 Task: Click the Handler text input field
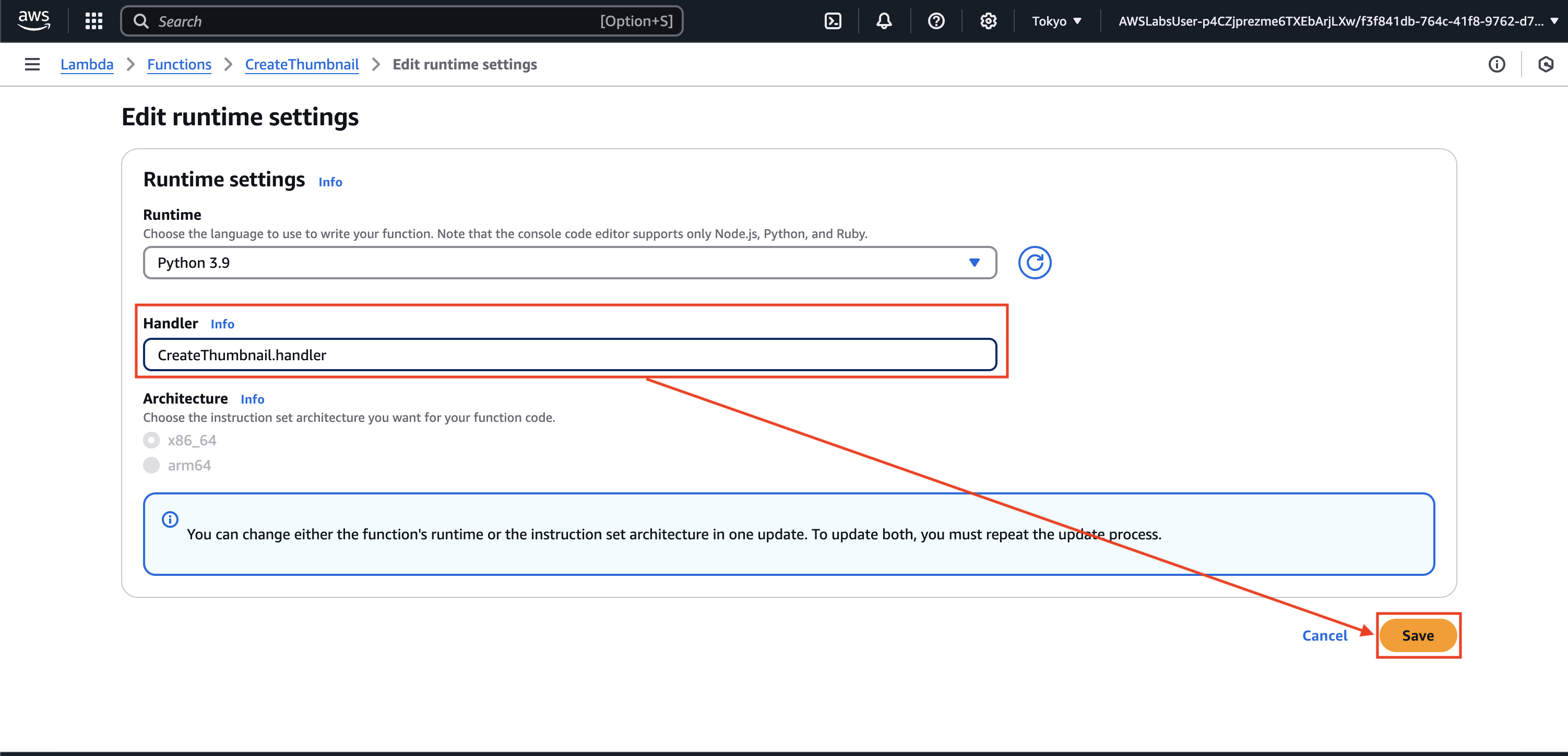pos(569,355)
